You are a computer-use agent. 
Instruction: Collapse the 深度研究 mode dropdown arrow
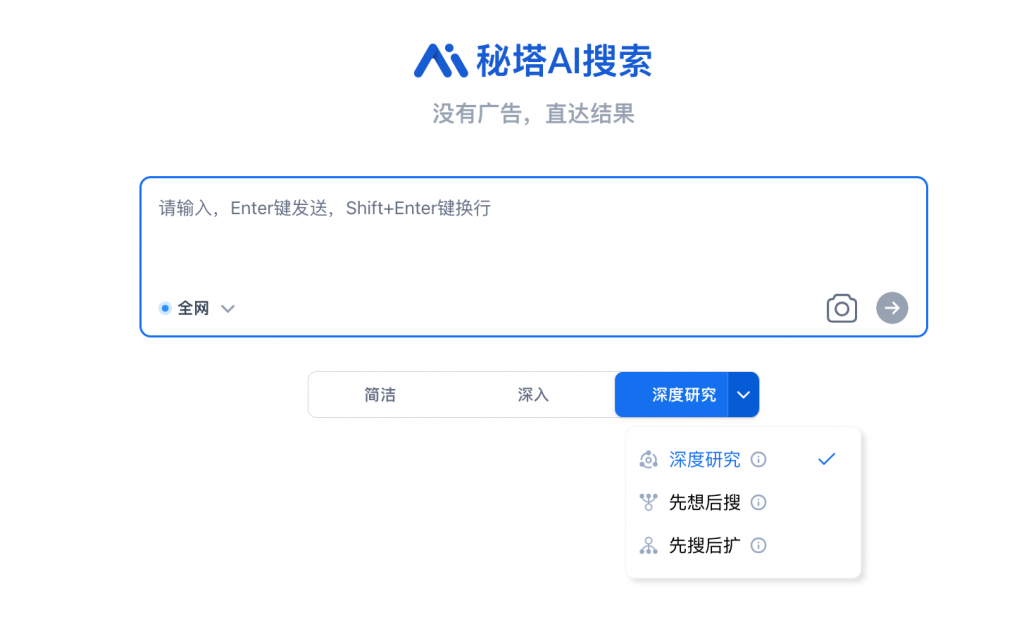click(x=743, y=395)
